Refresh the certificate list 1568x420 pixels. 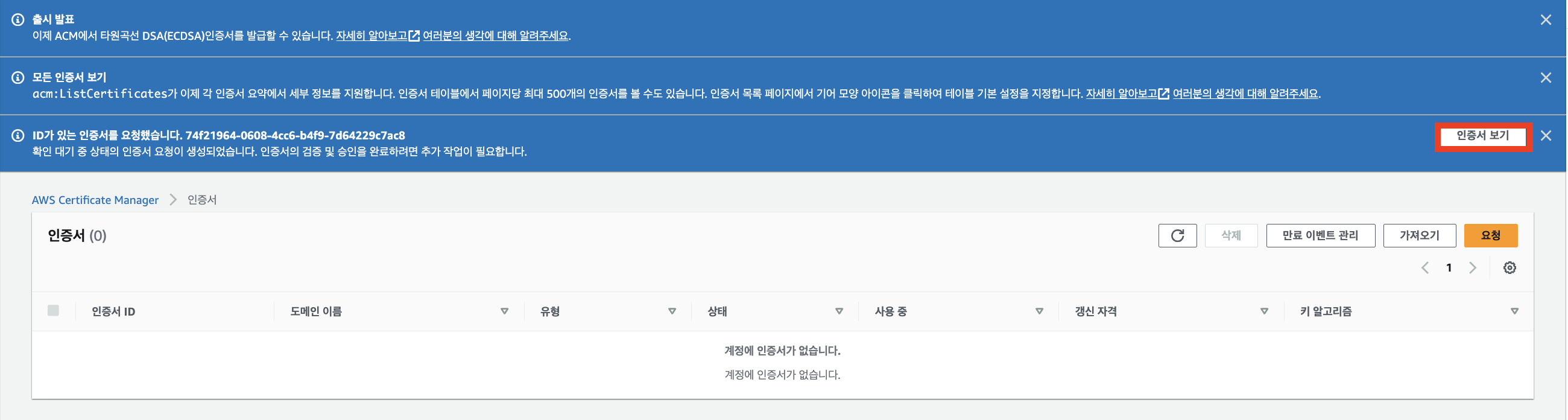pos(1178,235)
